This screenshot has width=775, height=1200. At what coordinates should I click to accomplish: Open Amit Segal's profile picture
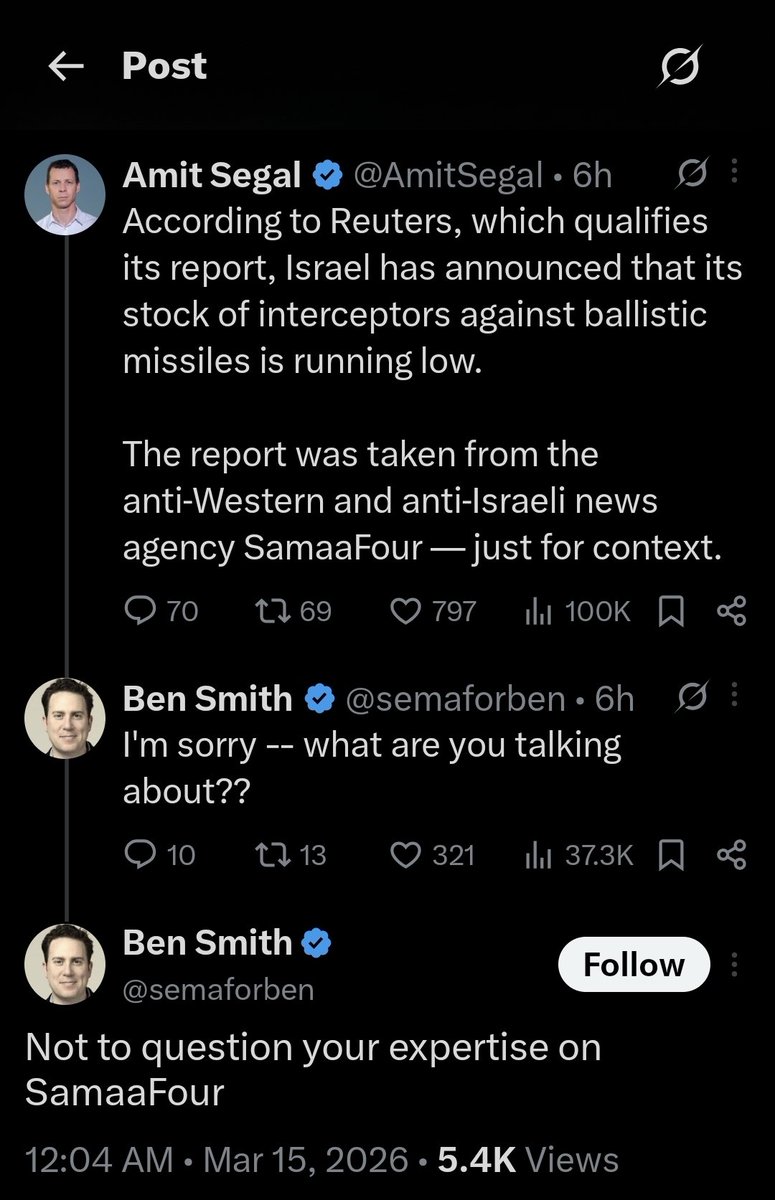click(64, 194)
